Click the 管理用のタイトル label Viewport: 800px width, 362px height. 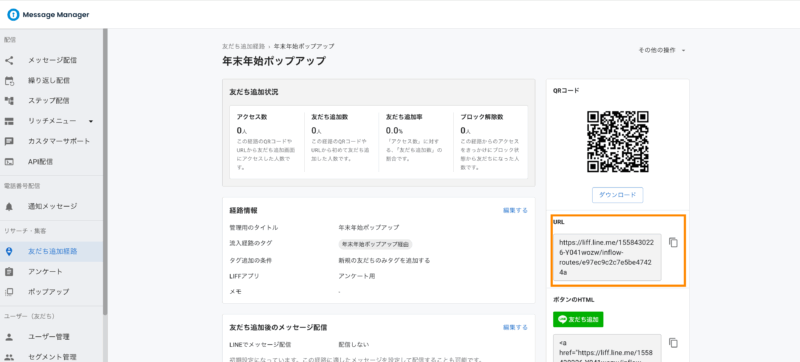tap(254, 227)
